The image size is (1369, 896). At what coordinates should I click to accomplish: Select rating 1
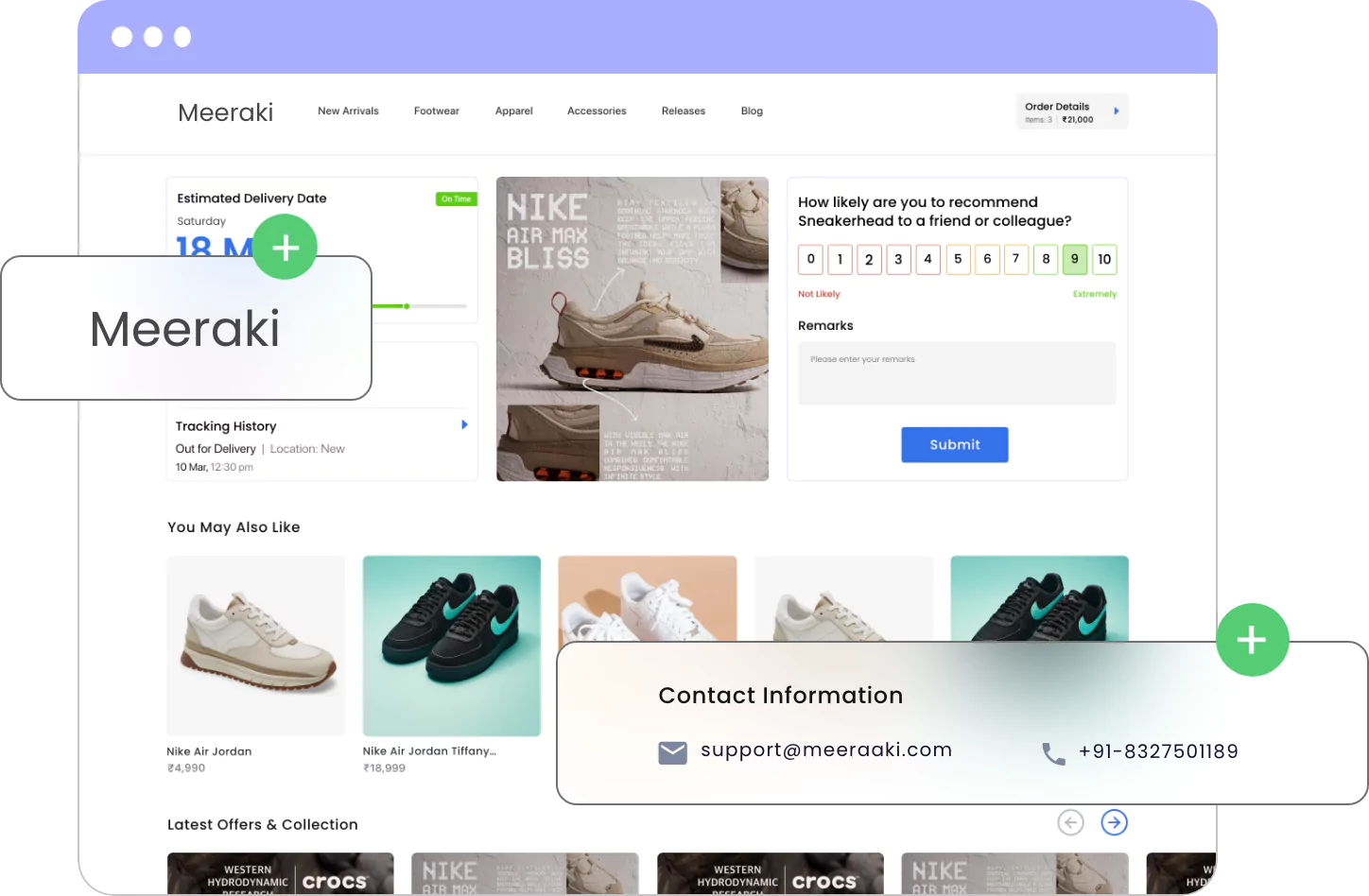pos(840,259)
